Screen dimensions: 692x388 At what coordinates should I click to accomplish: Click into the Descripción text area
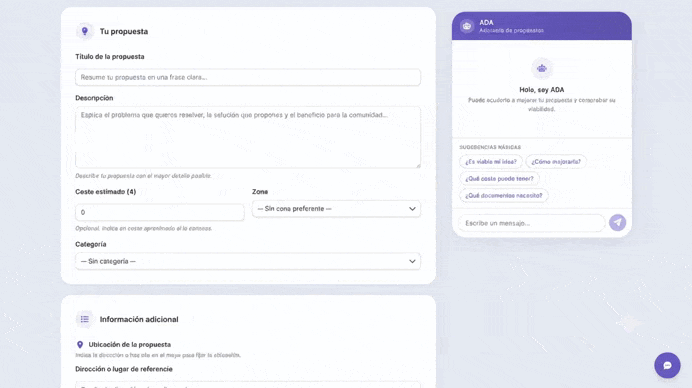click(248, 137)
